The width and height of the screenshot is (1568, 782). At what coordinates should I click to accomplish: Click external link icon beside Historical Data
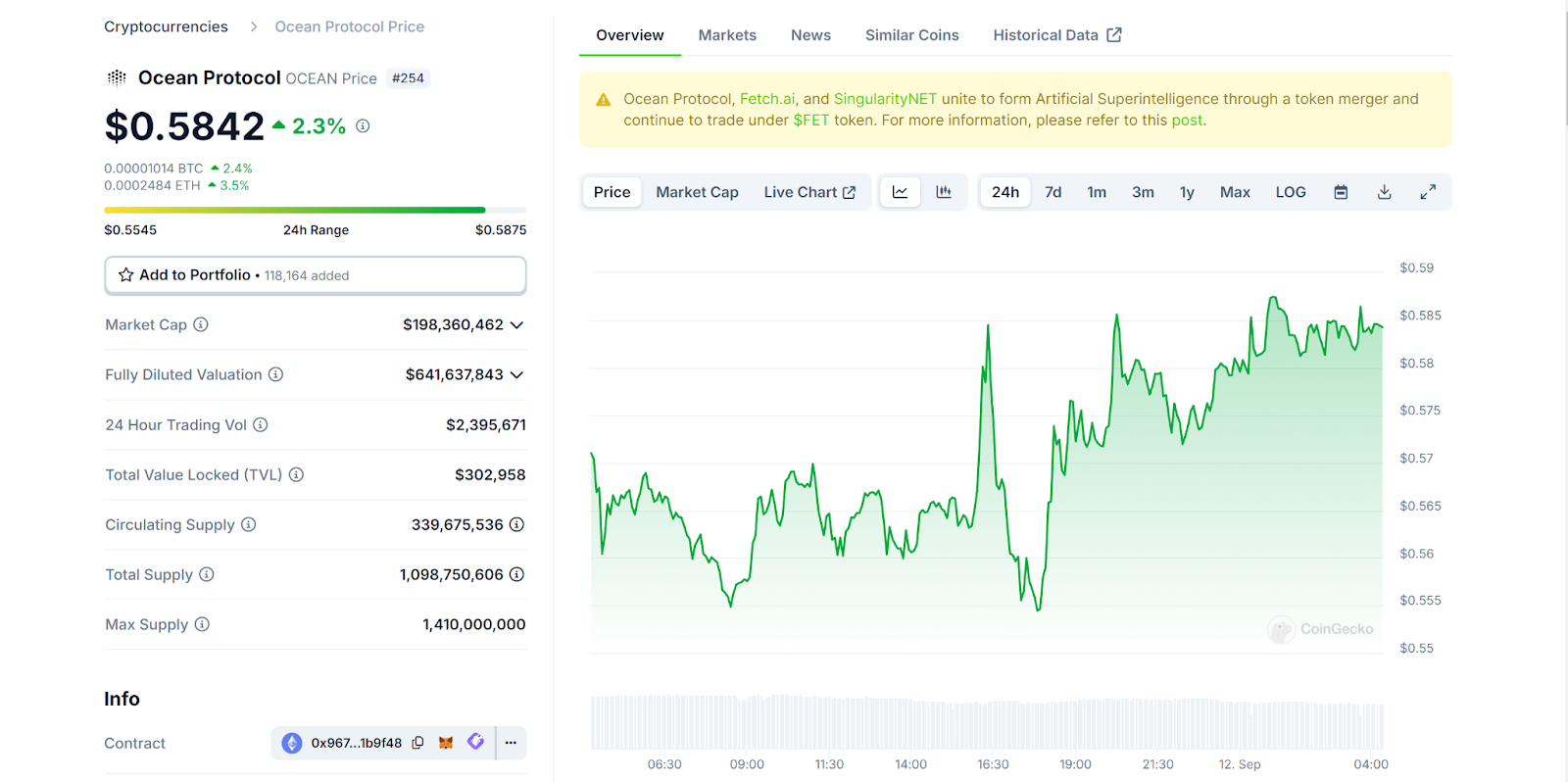pos(1114,35)
